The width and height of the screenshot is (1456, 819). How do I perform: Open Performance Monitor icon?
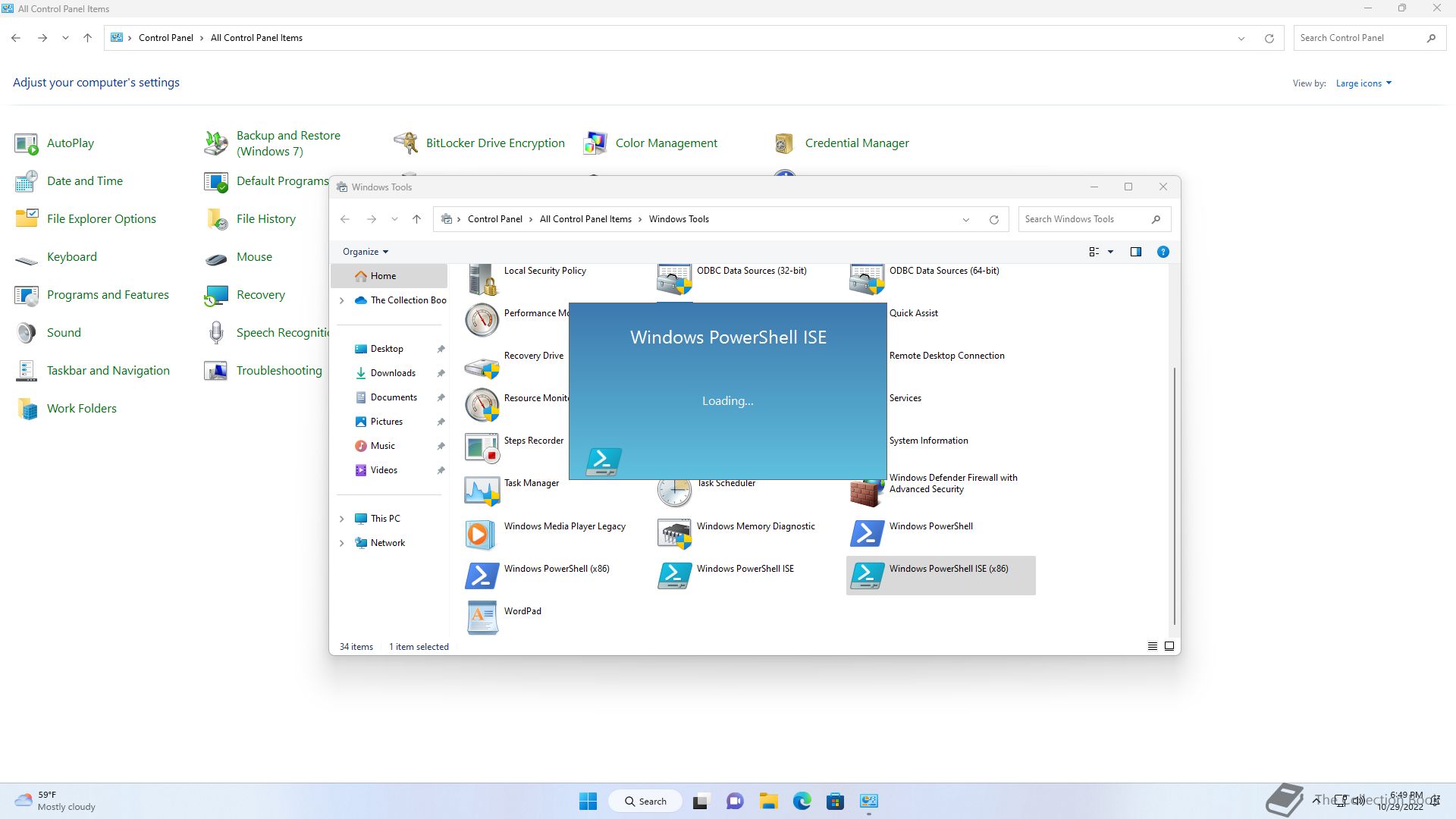482,321
